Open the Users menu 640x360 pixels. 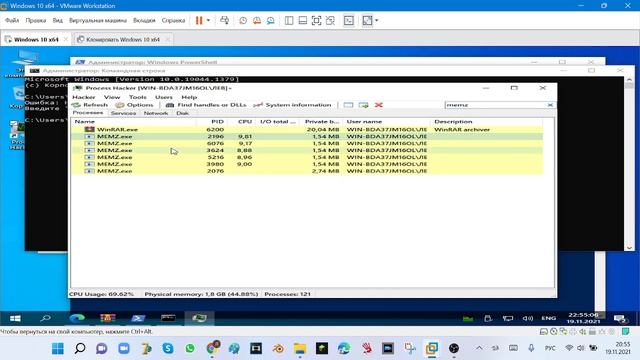click(x=164, y=97)
